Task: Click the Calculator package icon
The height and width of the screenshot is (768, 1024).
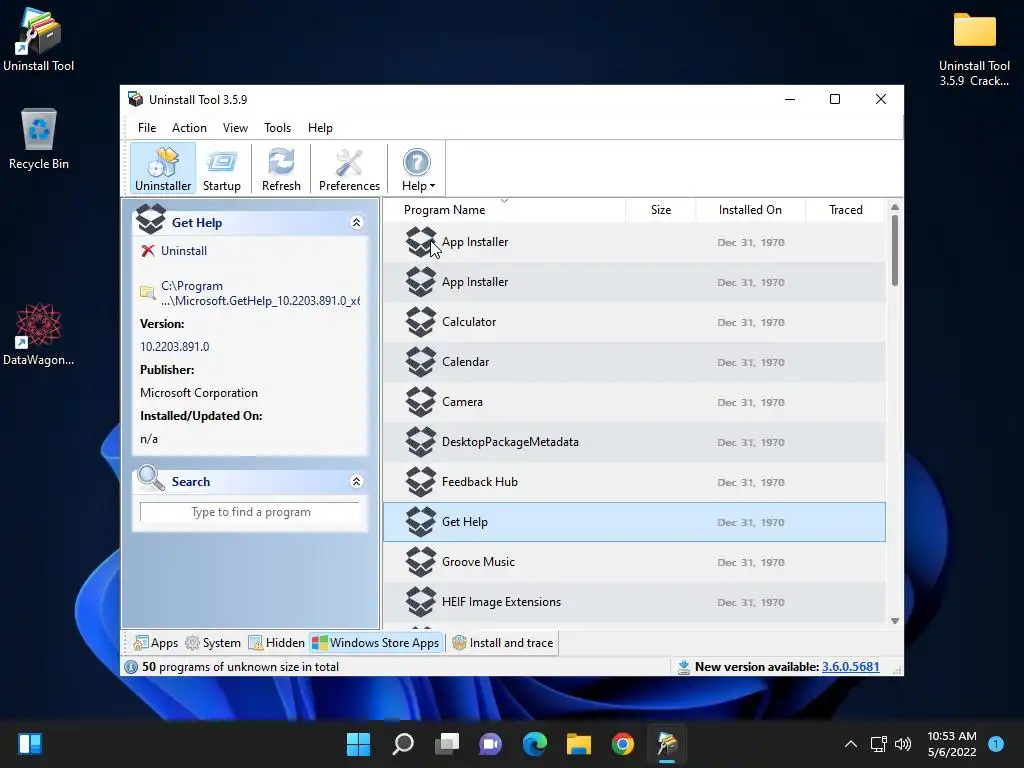Action: [421, 322]
